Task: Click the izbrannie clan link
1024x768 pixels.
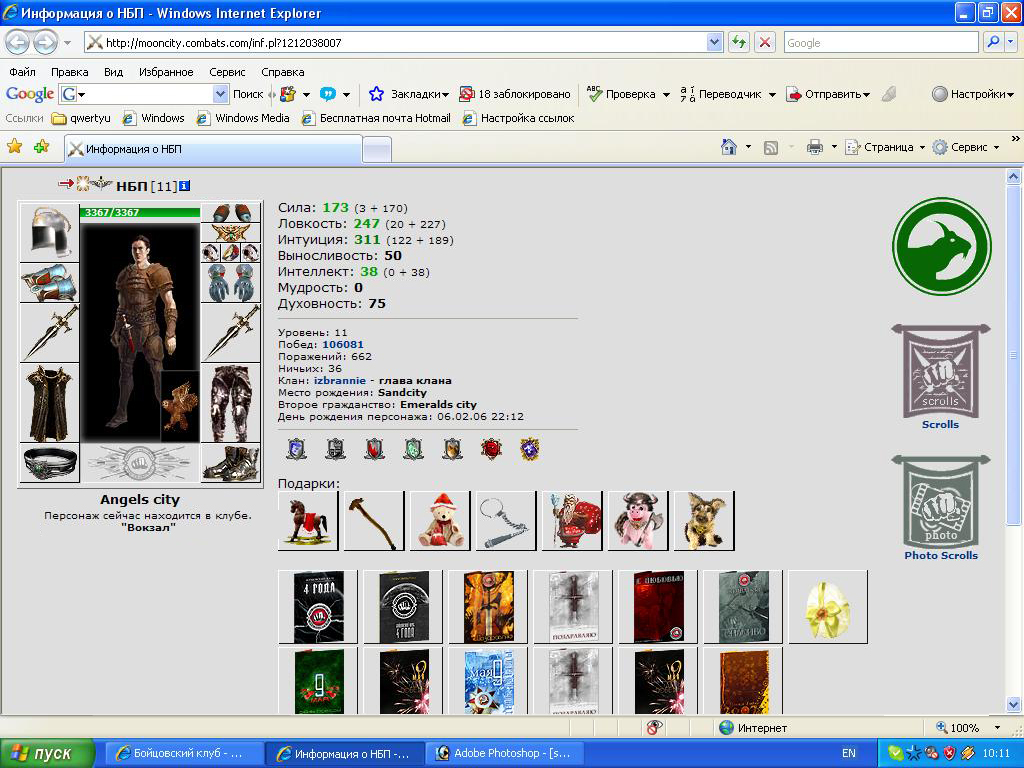Action: (340, 380)
